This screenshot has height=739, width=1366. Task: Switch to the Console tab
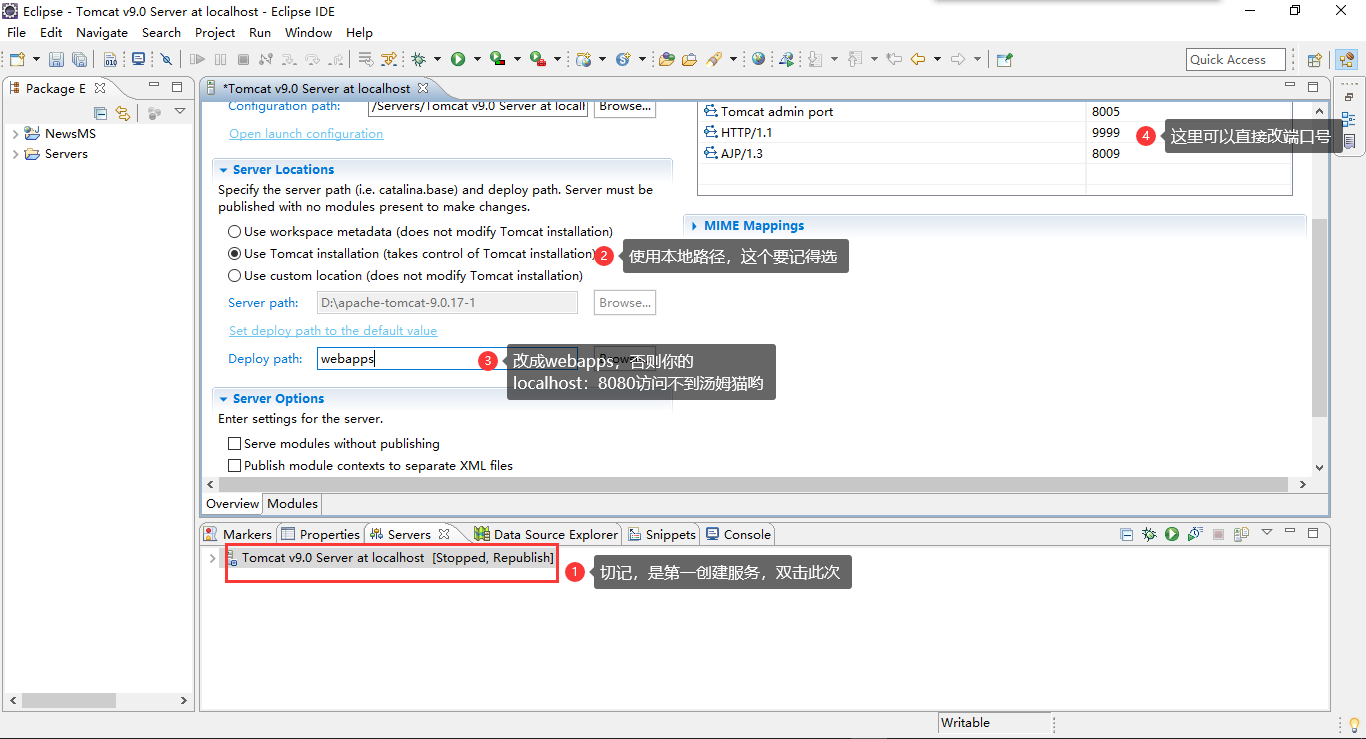(738, 534)
